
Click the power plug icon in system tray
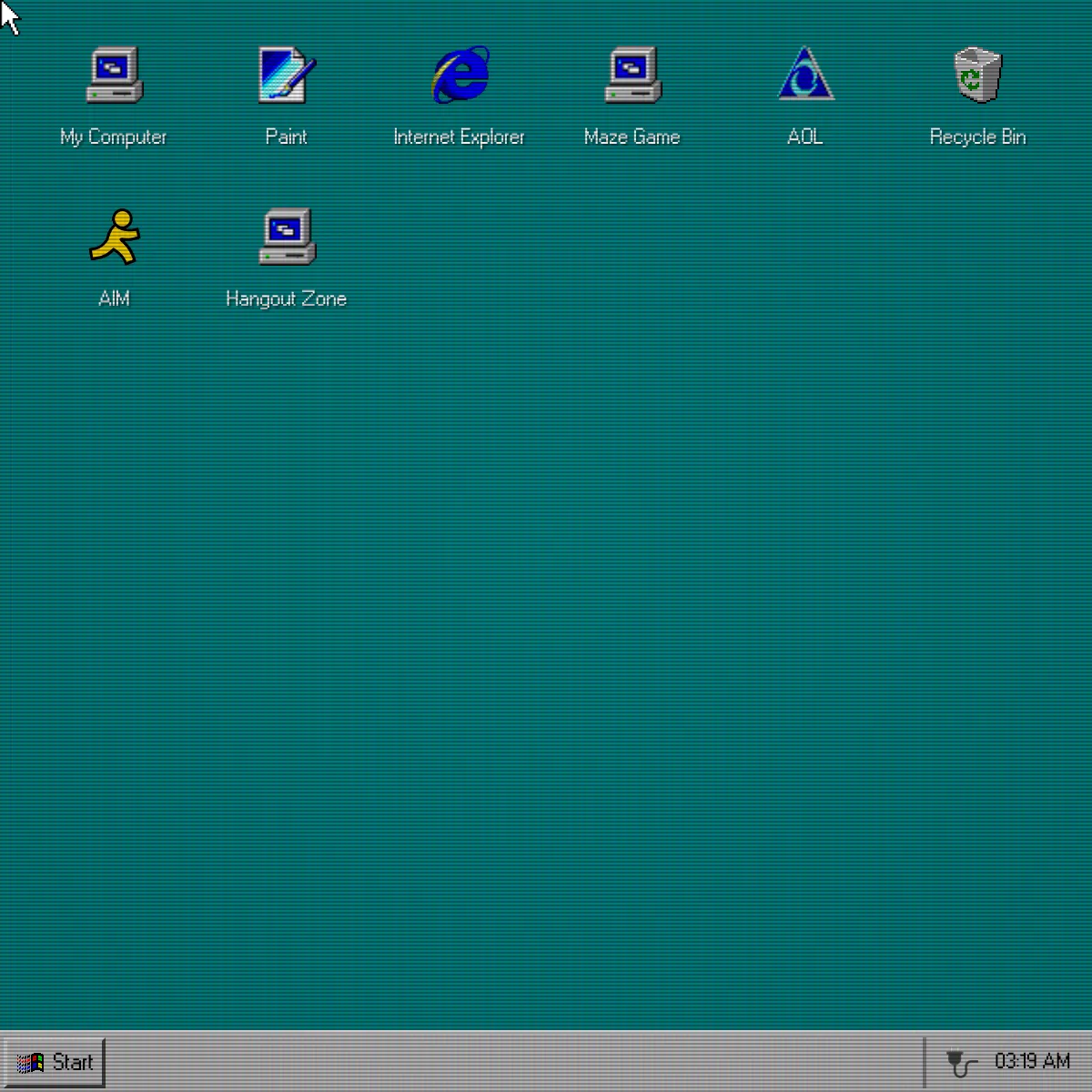click(x=959, y=1062)
